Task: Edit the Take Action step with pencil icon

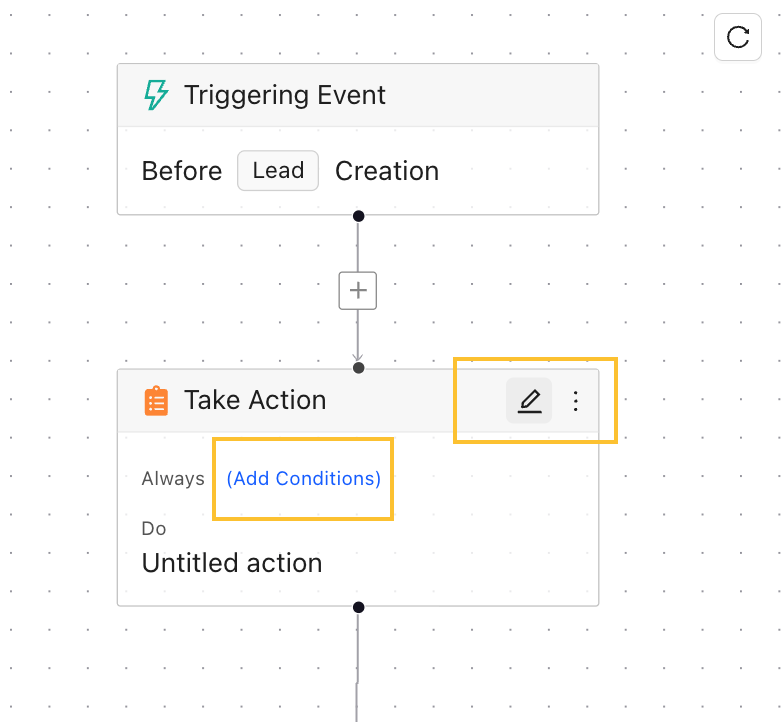Action: pos(529,401)
